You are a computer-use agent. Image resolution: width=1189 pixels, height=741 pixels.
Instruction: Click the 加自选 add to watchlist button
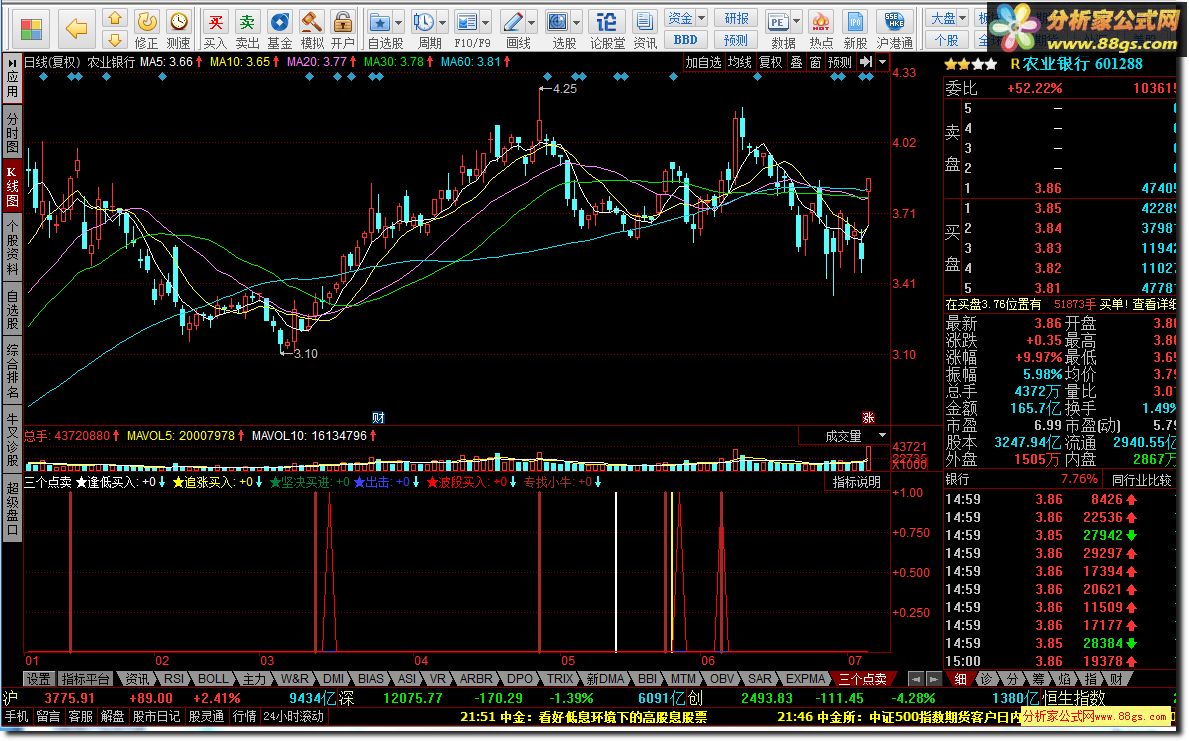coord(703,62)
